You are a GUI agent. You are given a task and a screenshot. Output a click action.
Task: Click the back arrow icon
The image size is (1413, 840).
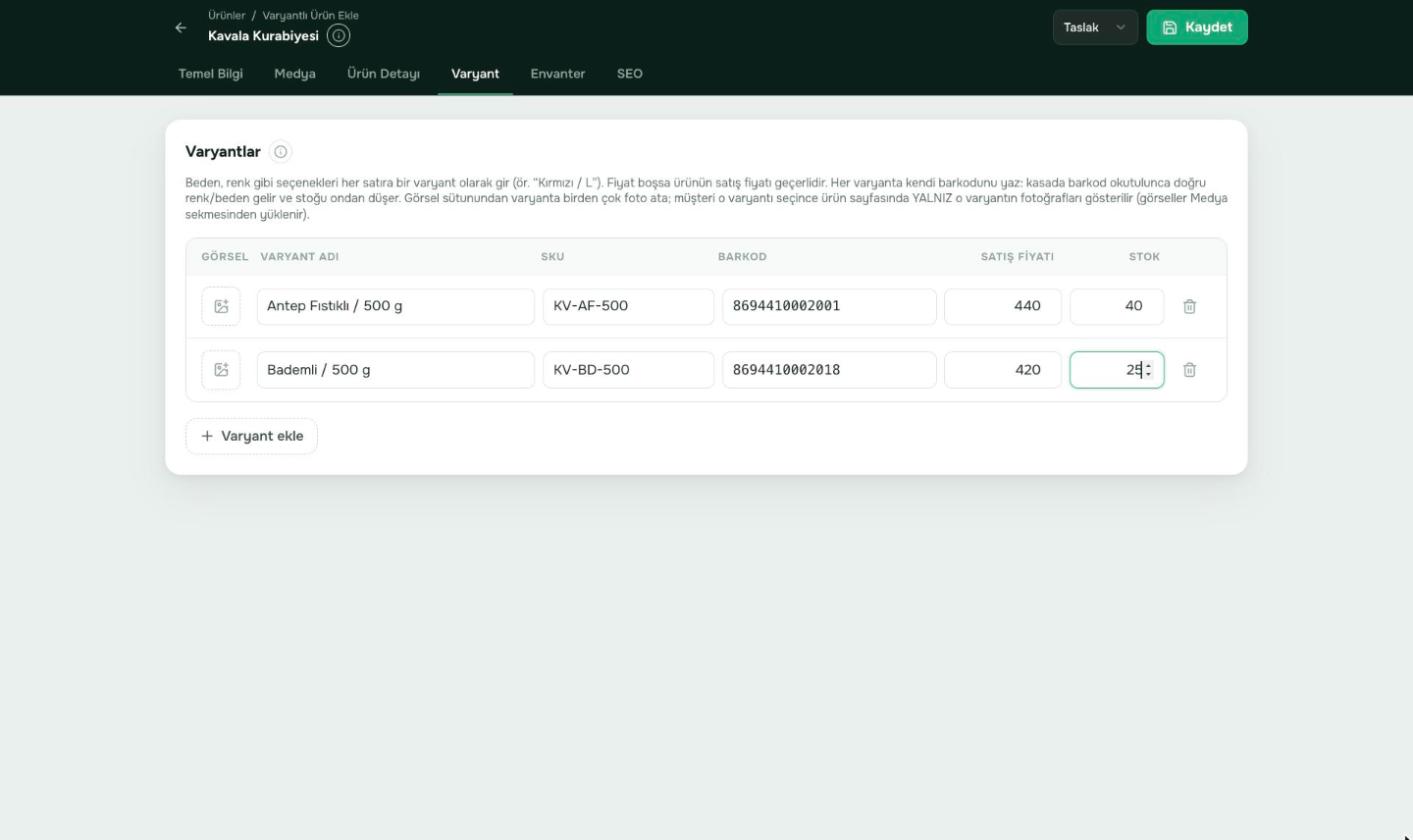click(x=180, y=28)
